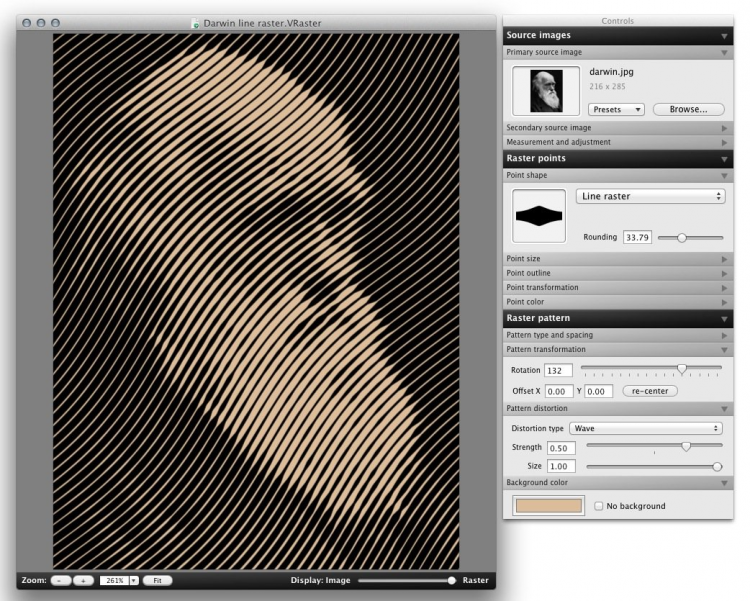Open the zoom percentage dropdown
The image size is (750, 601).
132,580
